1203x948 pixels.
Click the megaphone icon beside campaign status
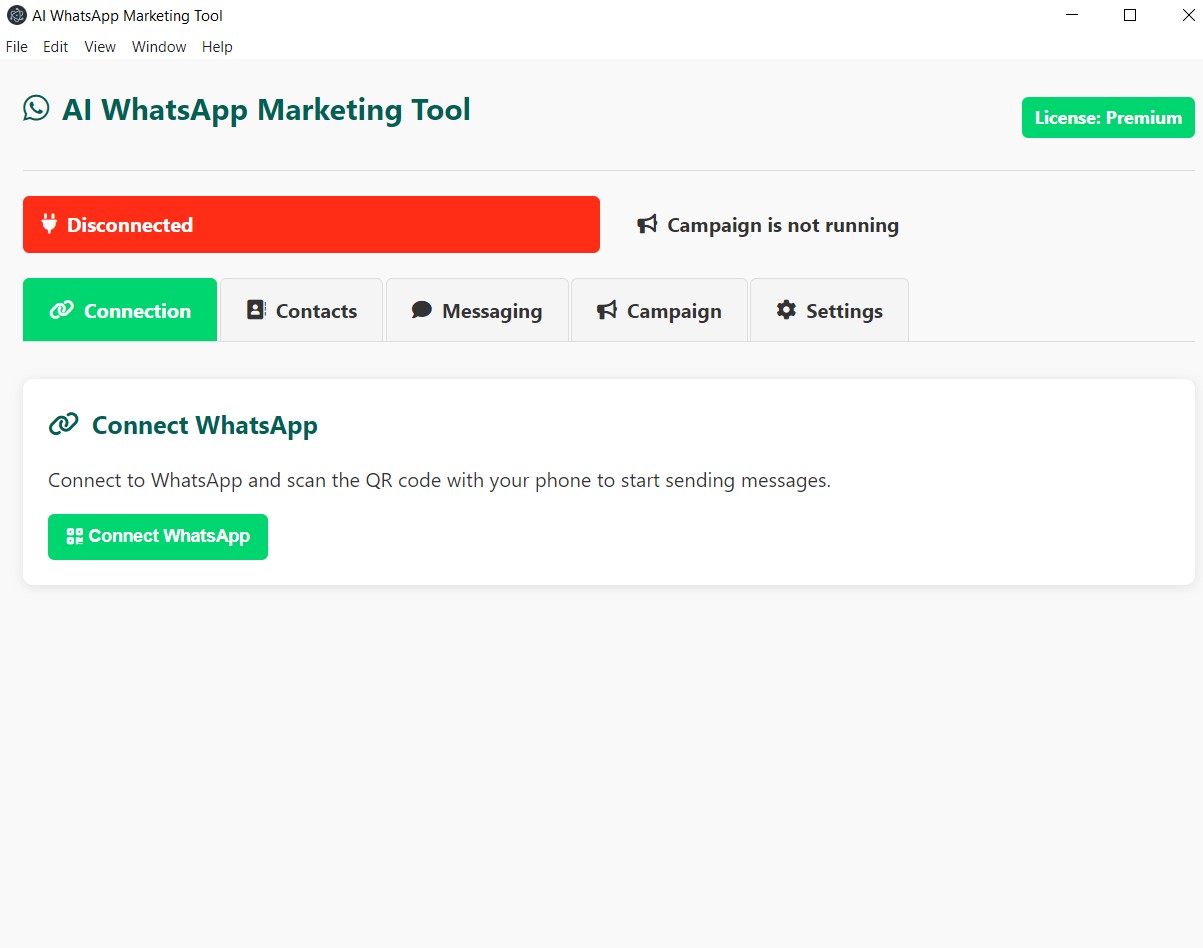point(647,225)
